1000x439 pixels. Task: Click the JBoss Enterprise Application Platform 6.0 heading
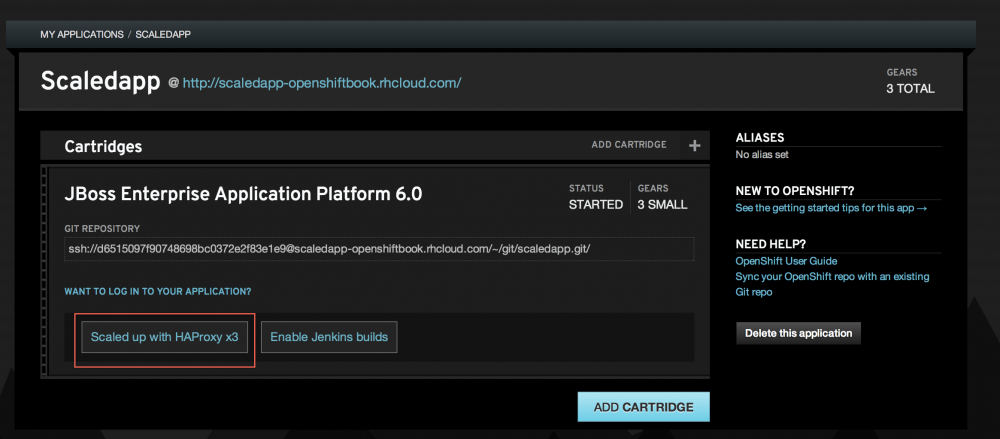(x=243, y=194)
